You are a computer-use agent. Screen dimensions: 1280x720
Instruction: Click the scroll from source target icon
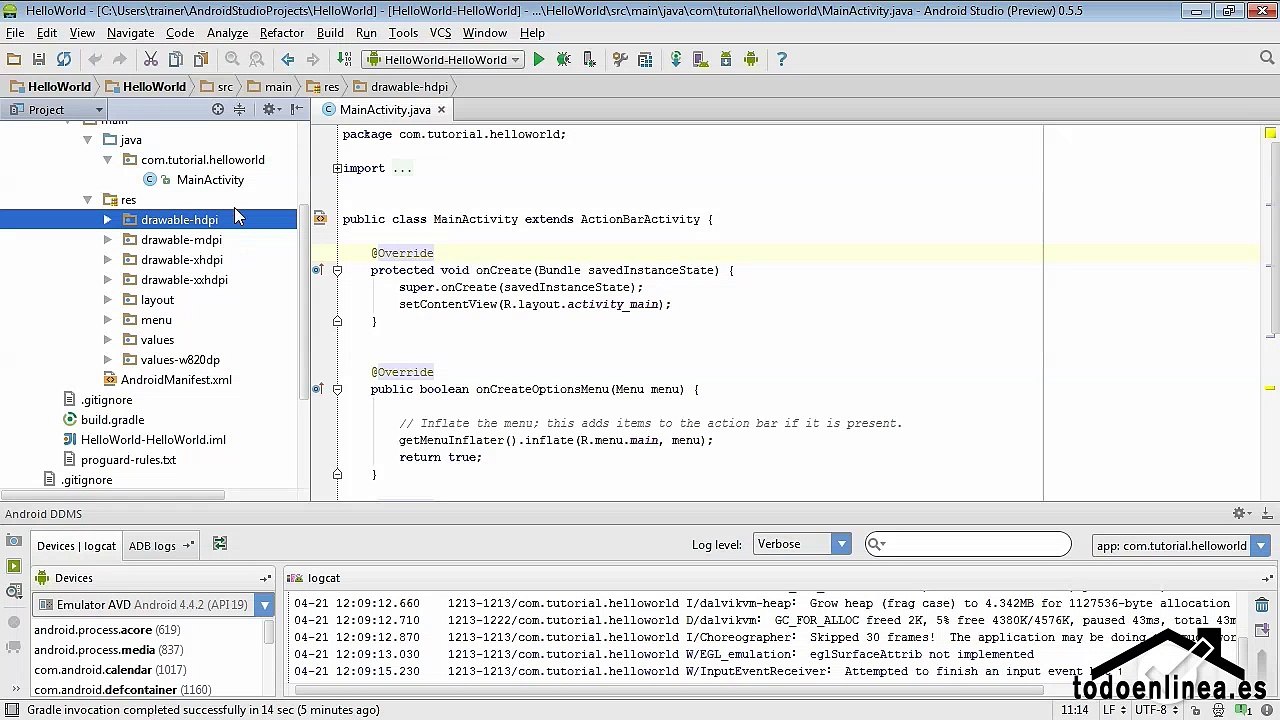(218, 109)
